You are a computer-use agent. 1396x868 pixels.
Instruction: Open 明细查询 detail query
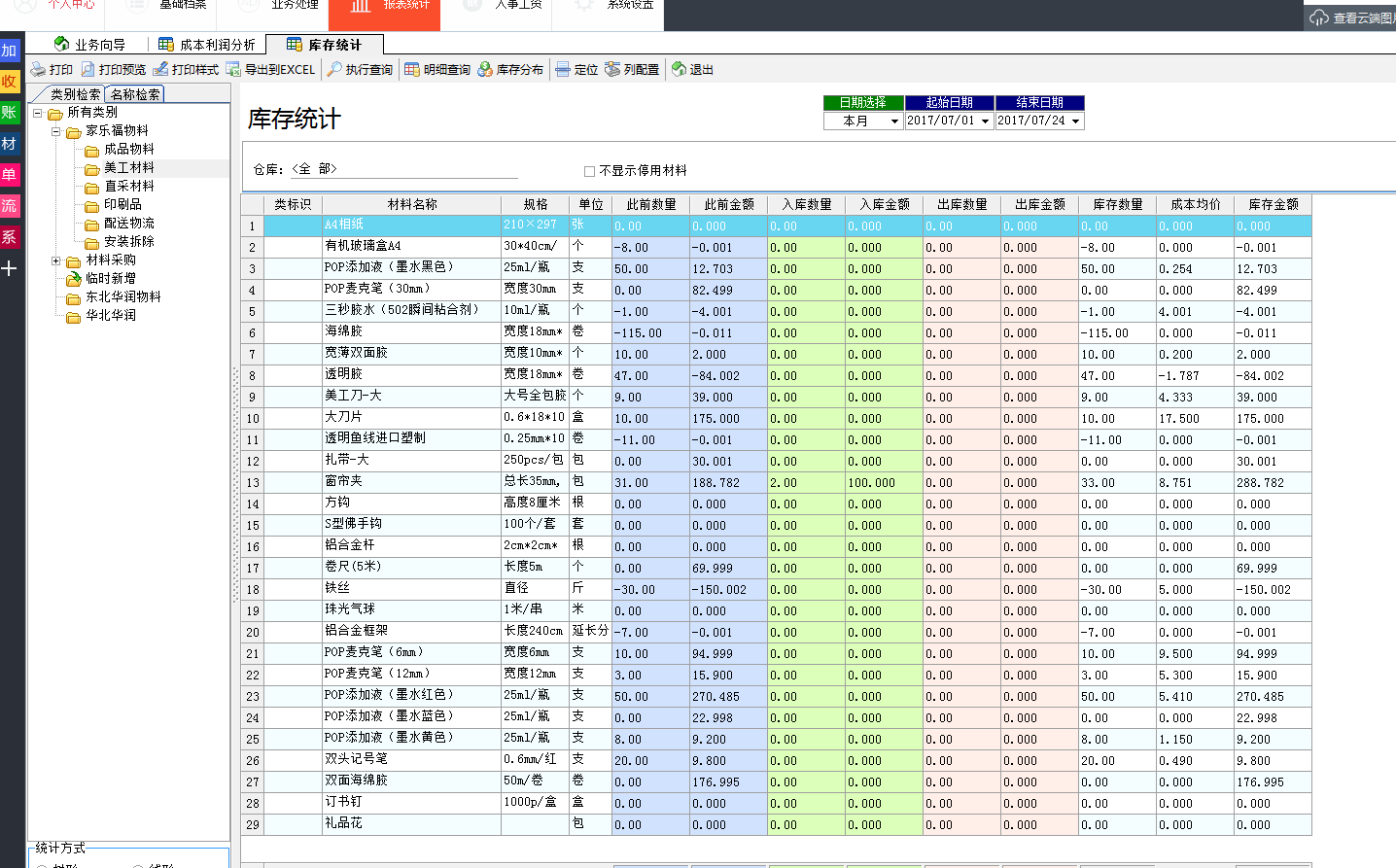coord(439,69)
